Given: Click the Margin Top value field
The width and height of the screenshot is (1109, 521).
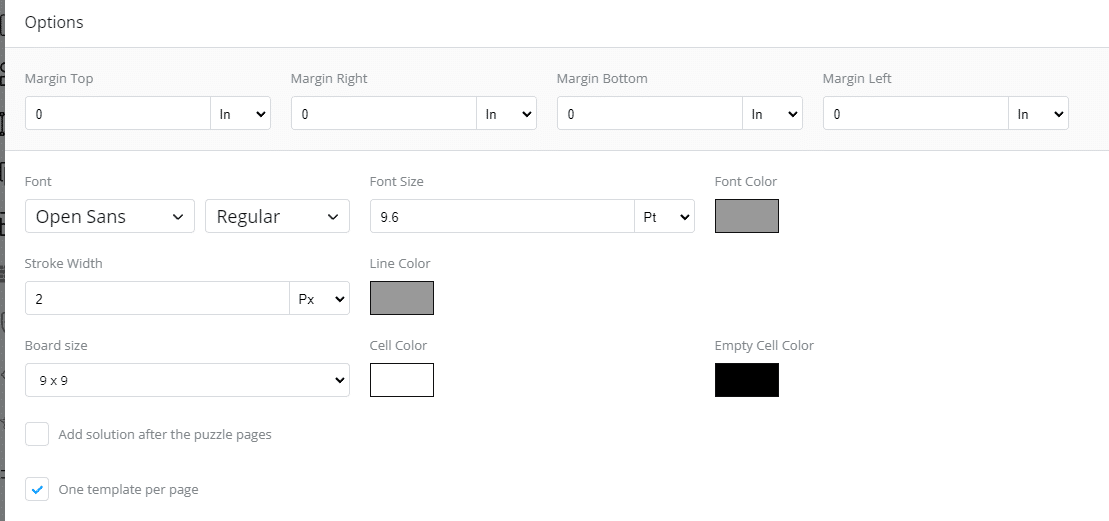Looking at the screenshot, I should (118, 113).
